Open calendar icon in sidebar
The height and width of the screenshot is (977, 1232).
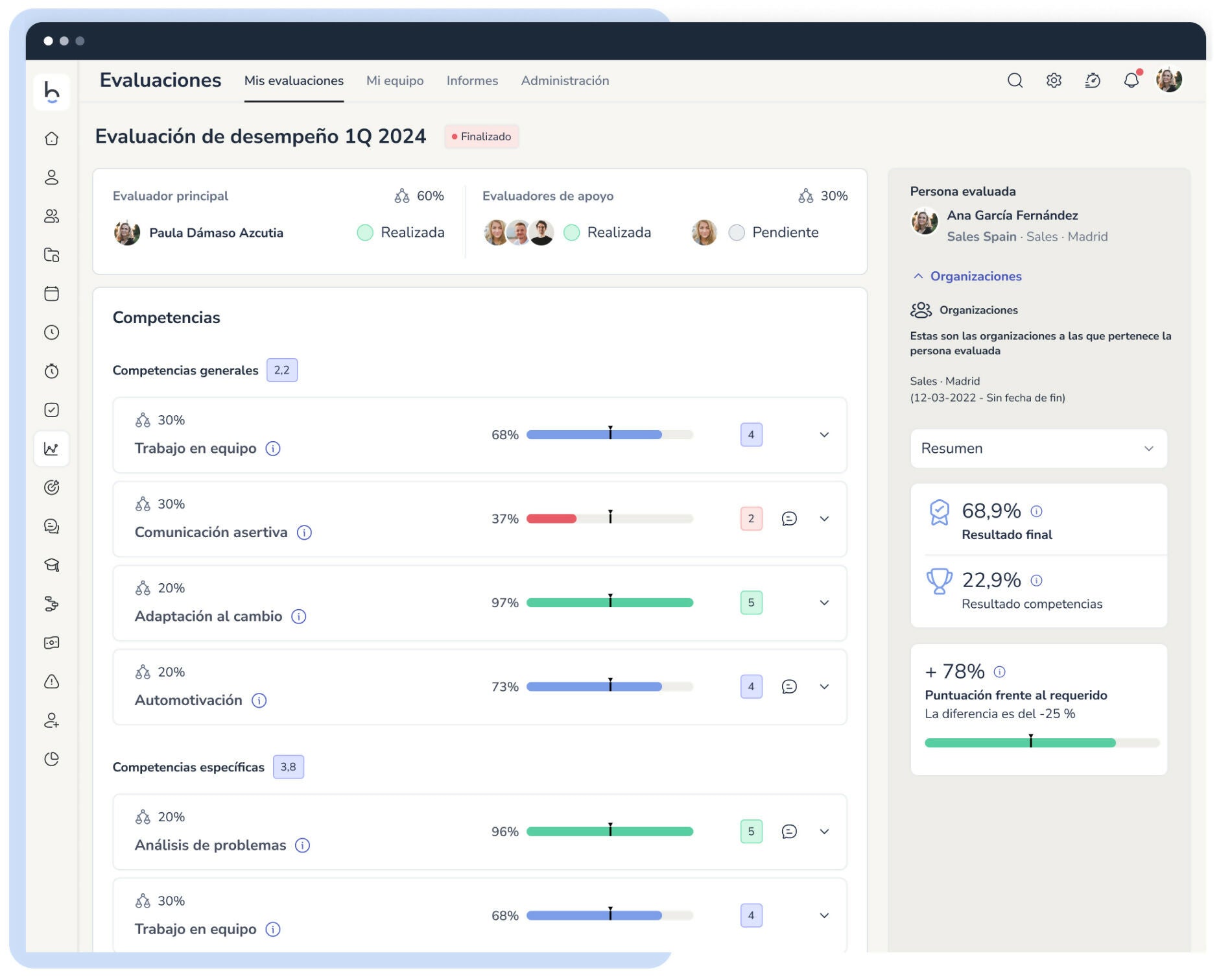[52, 294]
